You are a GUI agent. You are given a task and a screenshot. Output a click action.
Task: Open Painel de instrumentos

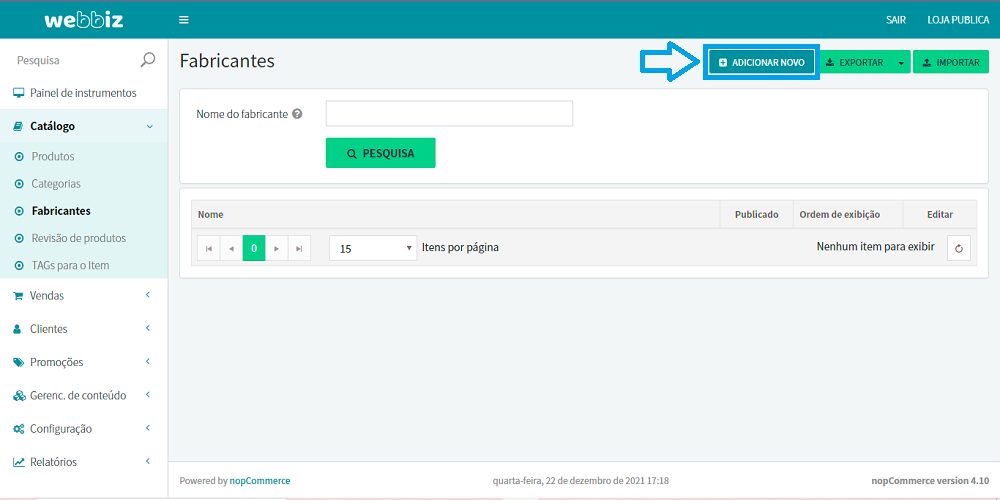pos(83,93)
